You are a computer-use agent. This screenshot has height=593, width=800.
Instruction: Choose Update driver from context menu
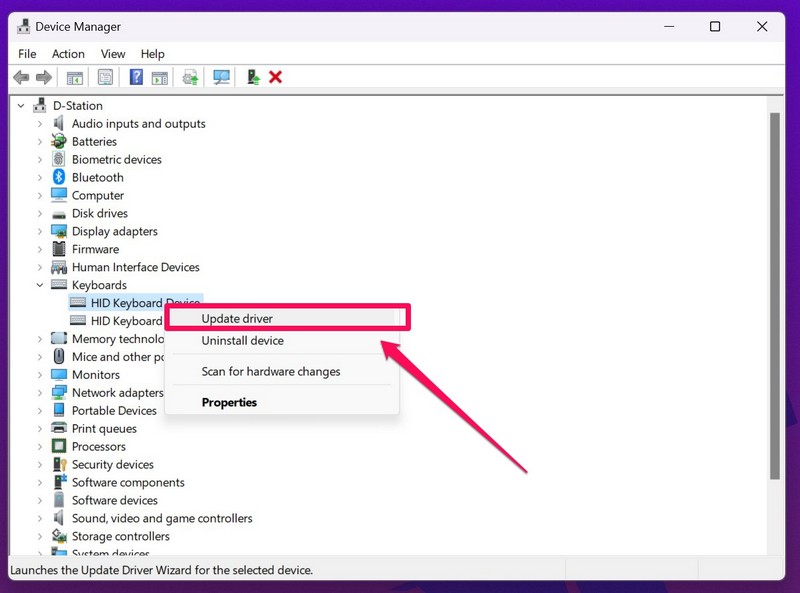[237, 319]
